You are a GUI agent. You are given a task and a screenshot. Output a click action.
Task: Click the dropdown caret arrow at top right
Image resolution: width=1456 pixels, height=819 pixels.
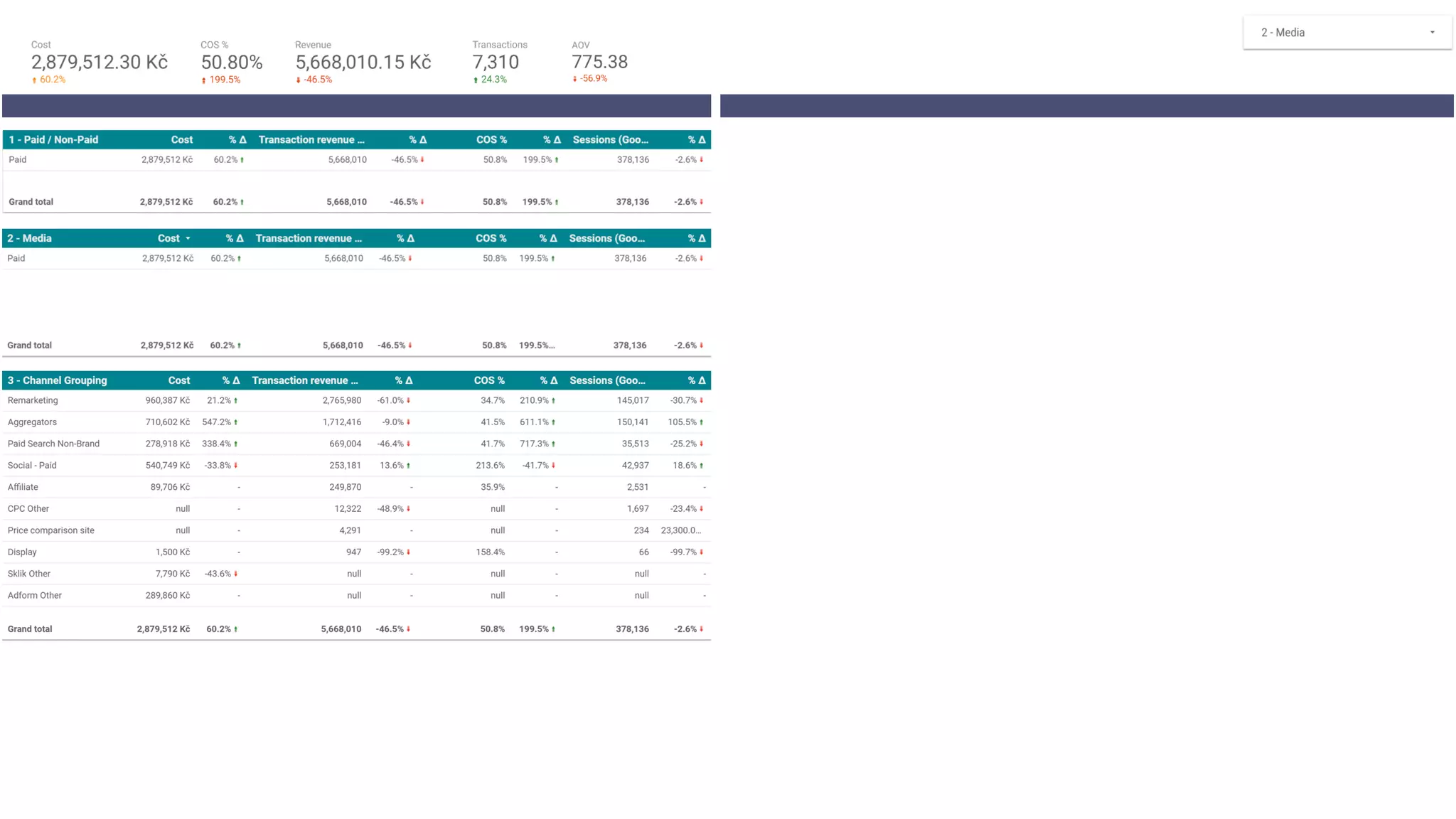[1432, 33]
